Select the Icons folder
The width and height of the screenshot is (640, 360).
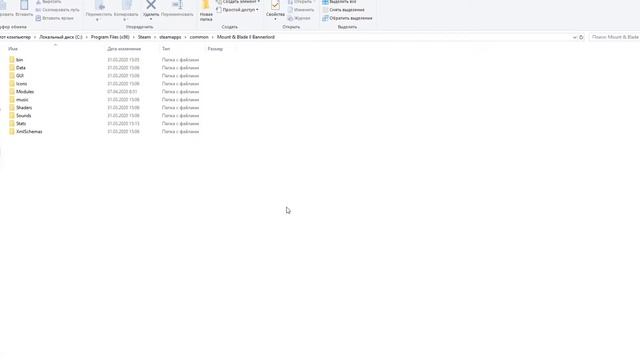[18, 84]
